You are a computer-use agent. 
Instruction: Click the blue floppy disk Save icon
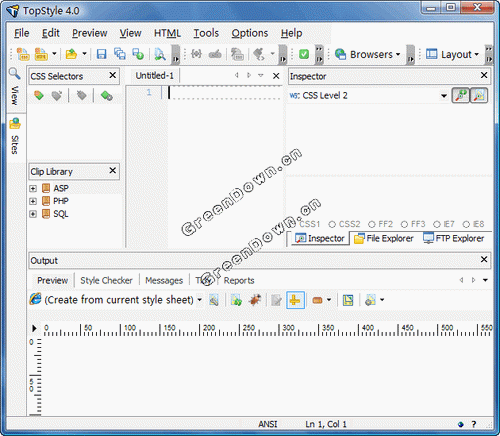click(101, 54)
